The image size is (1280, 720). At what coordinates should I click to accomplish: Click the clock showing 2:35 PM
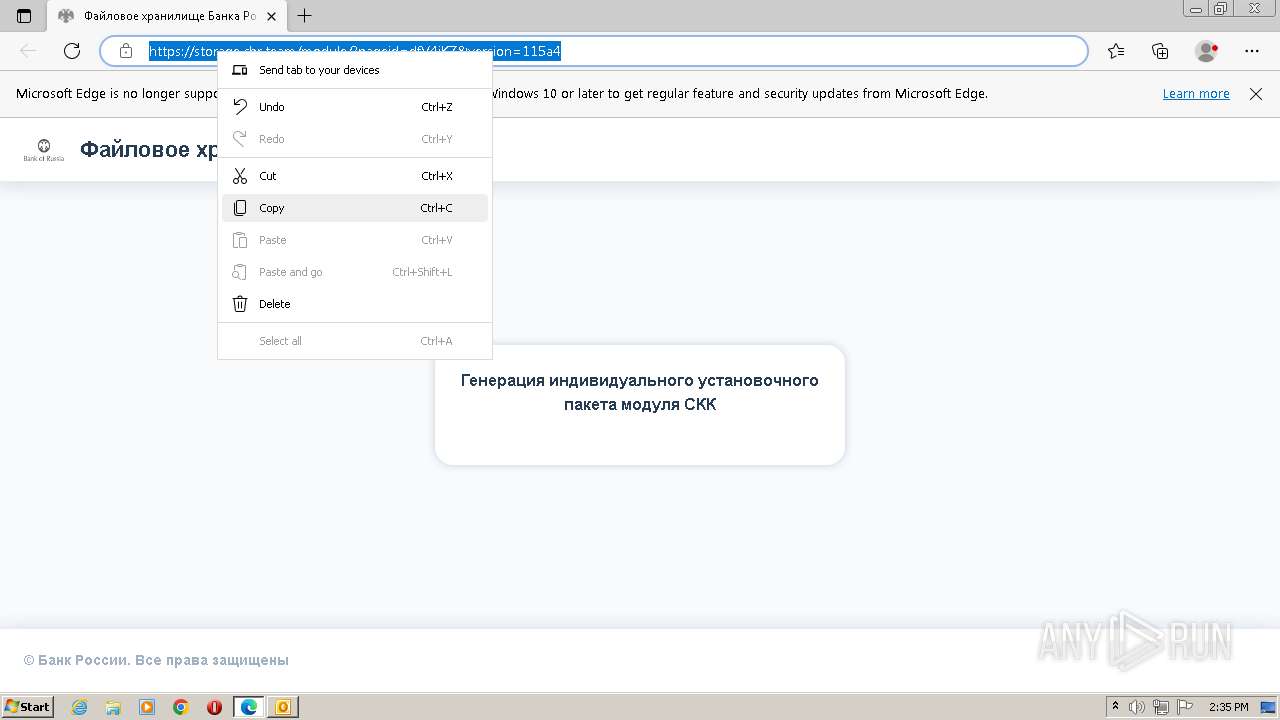point(1229,707)
